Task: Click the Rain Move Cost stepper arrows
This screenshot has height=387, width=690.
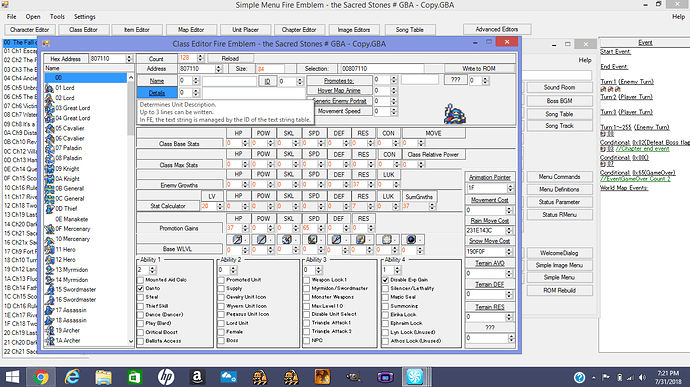Action: (x=510, y=230)
